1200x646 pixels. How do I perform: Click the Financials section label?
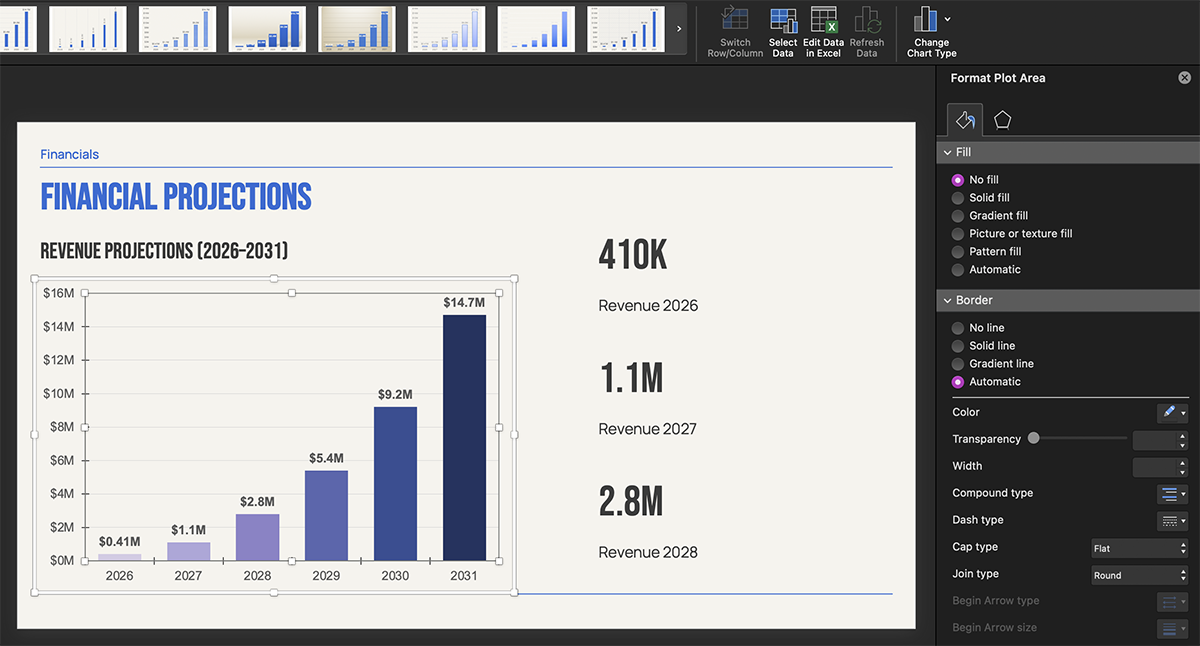[69, 154]
